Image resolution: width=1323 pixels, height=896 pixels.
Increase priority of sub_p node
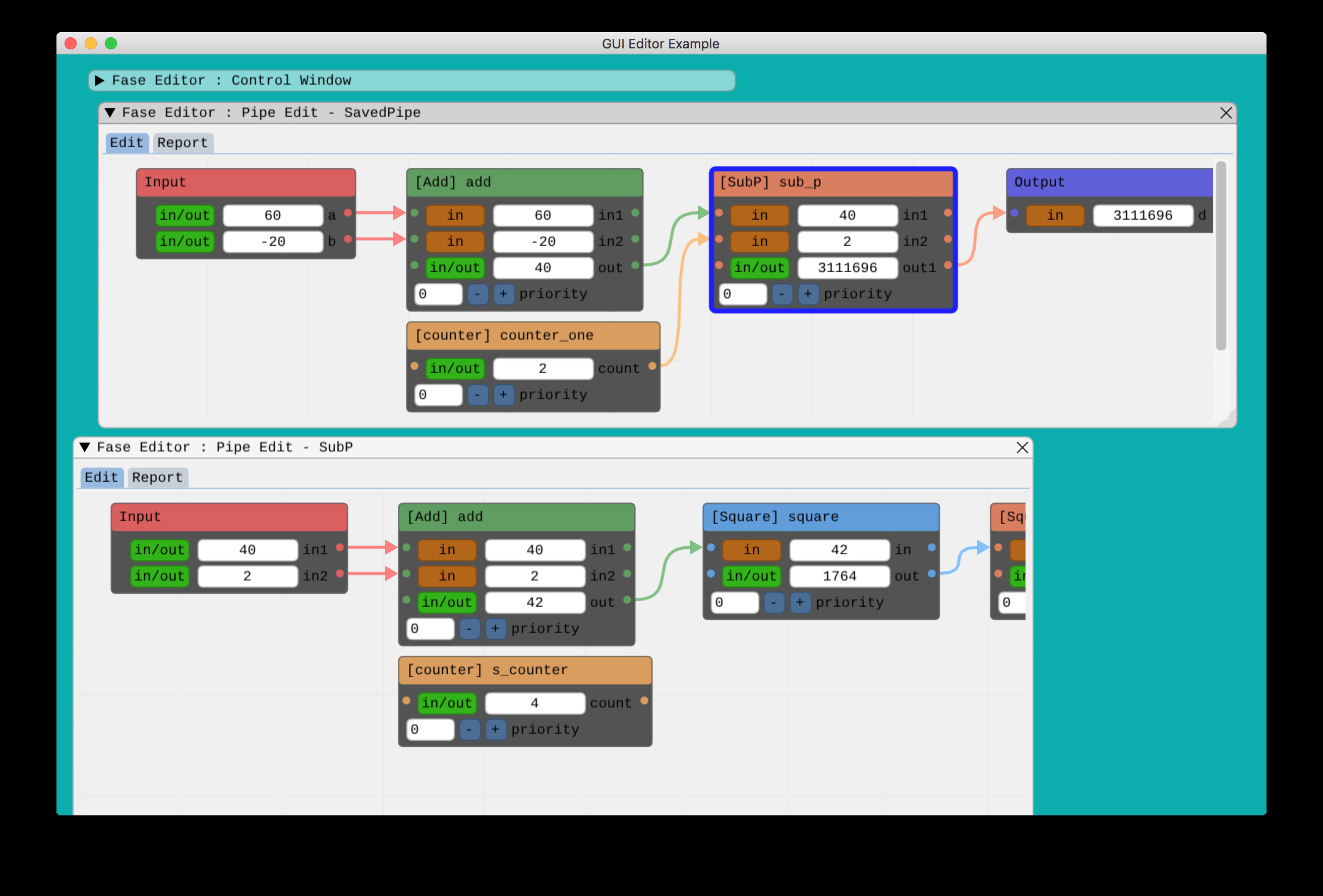pos(807,294)
